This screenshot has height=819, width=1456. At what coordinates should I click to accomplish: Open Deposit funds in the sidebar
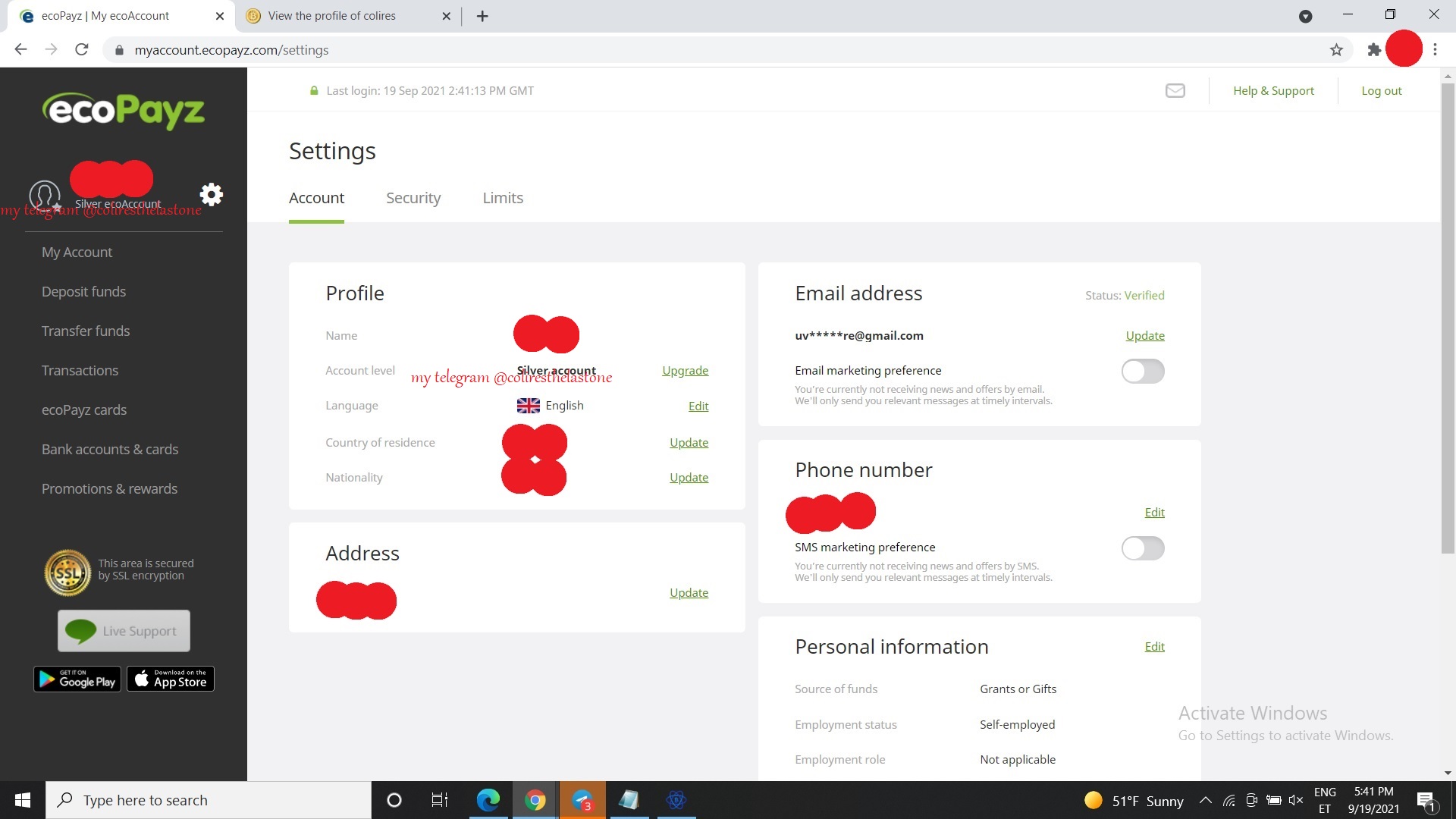(x=83, y=292)
